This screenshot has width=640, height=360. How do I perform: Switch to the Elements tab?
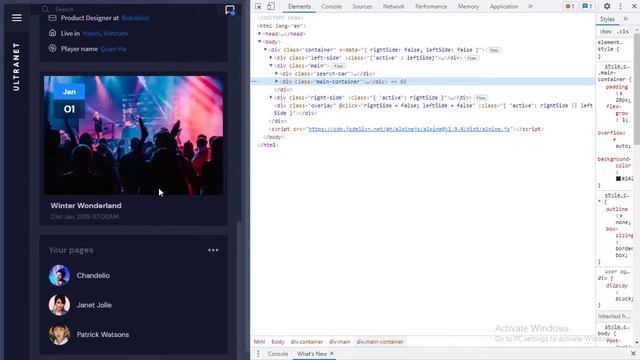pos(299,7)
